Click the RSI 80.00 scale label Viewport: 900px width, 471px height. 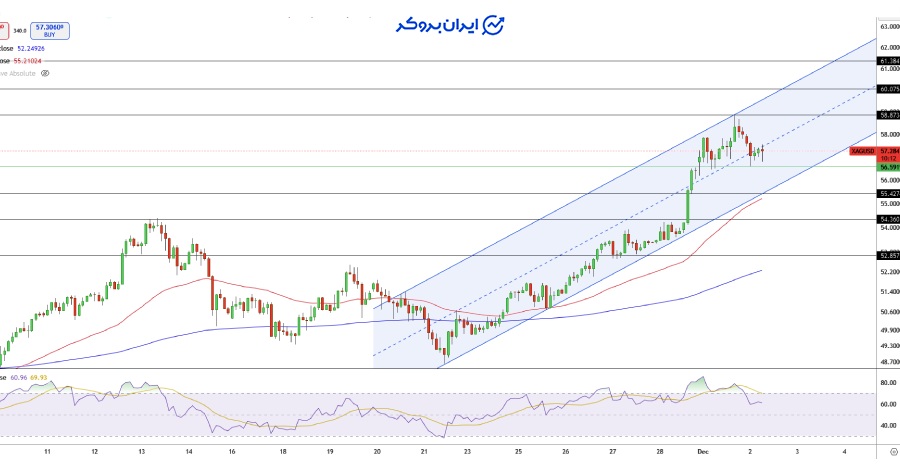[886, 383]
